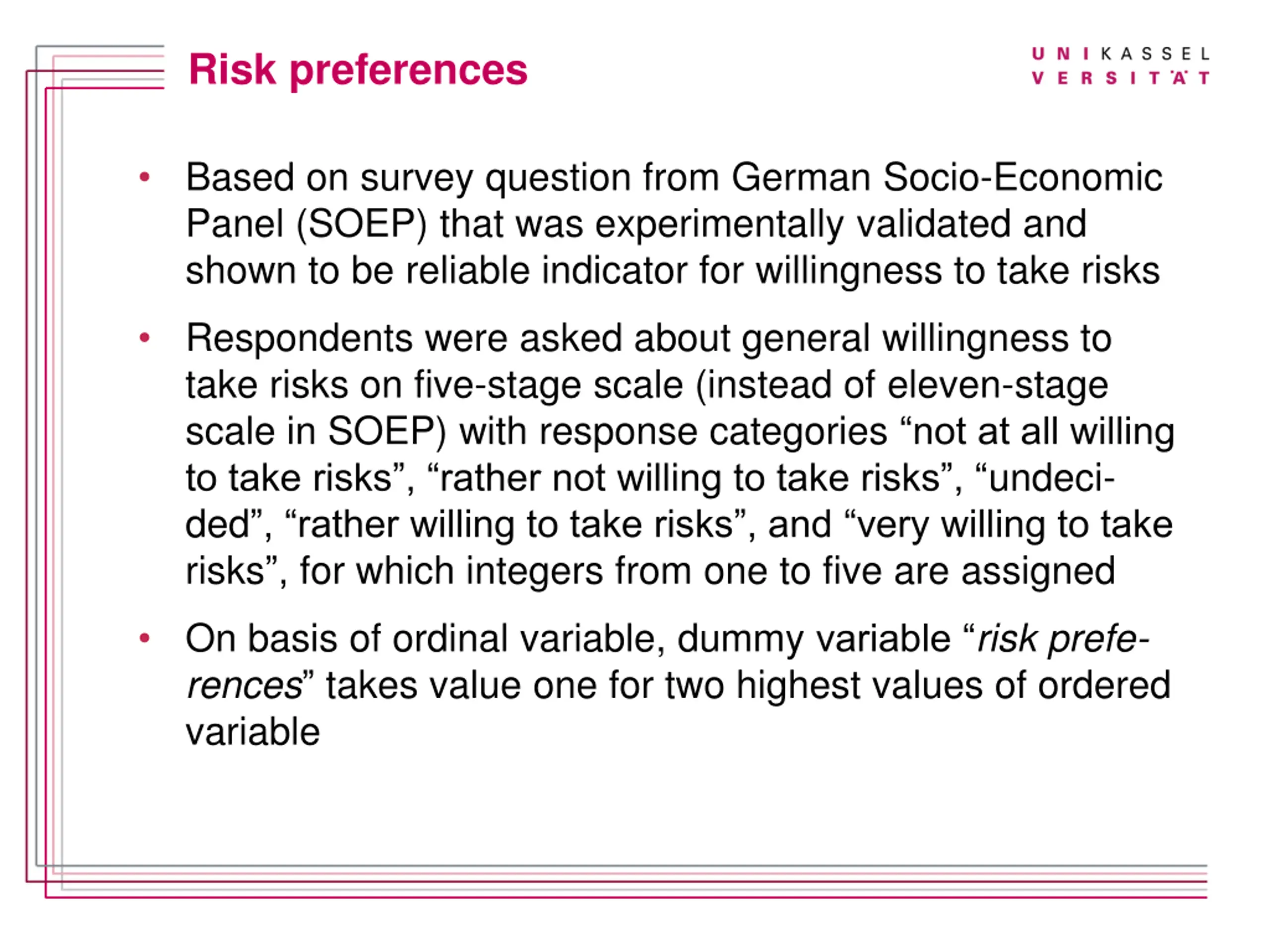This screenshot has width=1270, height=952.
Task: Click "(SOEP)" in the first bullet
Action: (362, 225)
